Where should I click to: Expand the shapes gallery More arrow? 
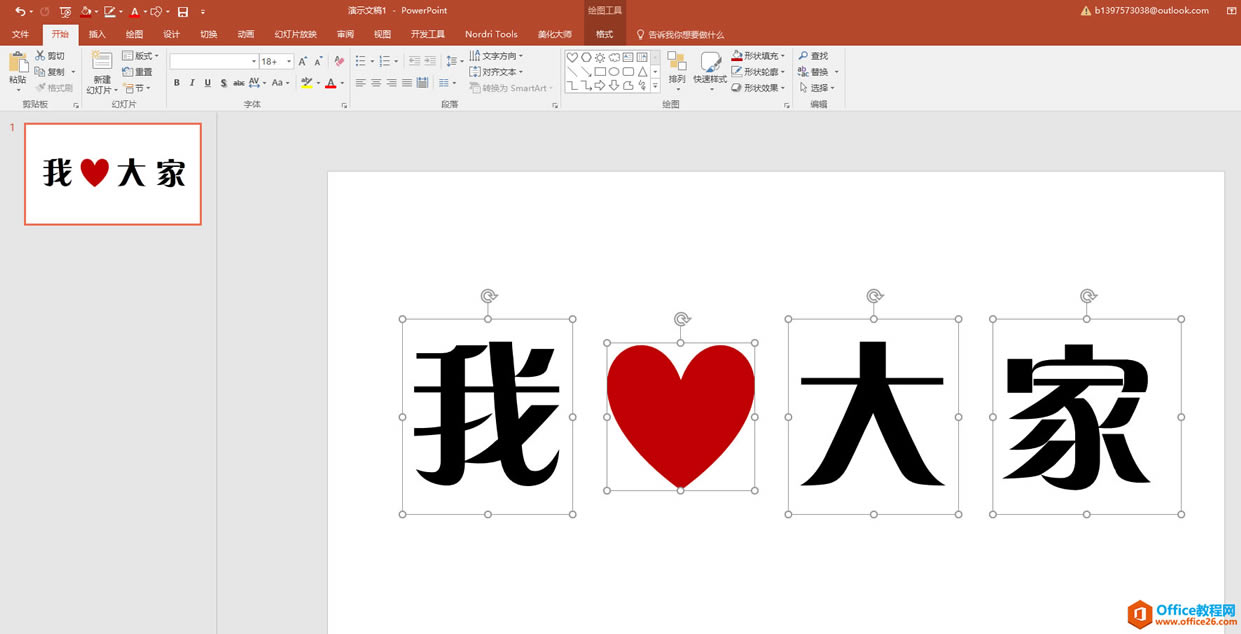(x=656, y=86)
